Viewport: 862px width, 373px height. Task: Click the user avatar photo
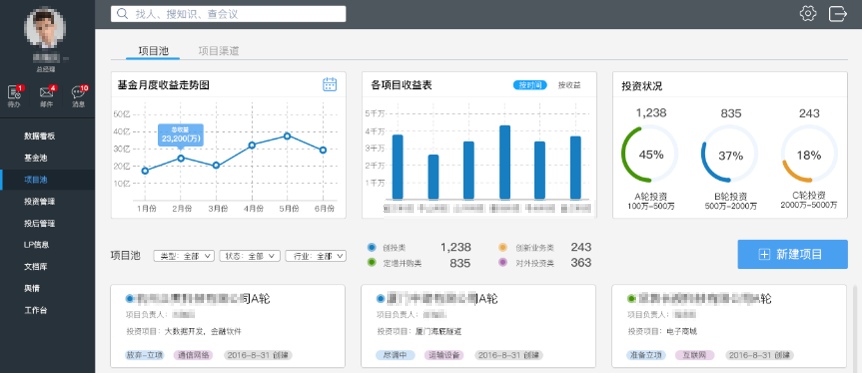click(x=45, y=28)
